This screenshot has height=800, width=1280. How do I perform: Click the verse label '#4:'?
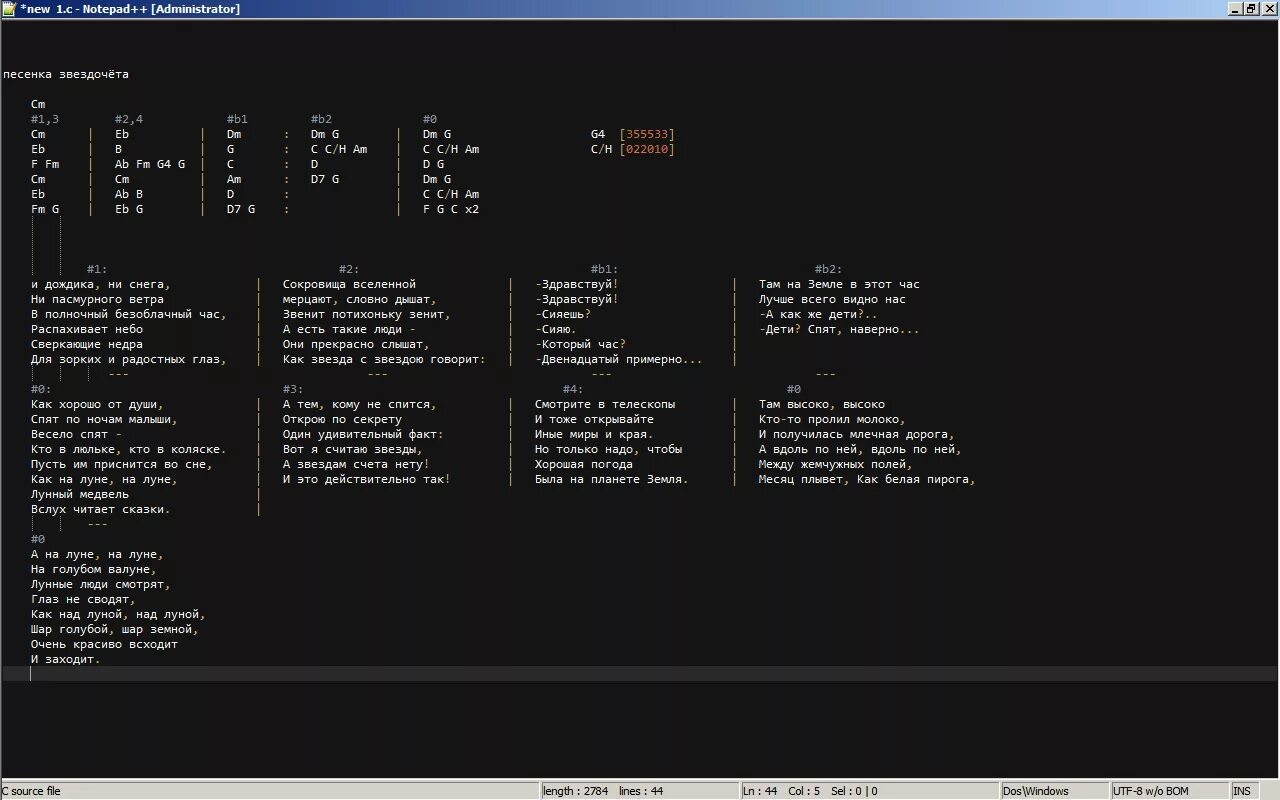(x=573, y=389)
